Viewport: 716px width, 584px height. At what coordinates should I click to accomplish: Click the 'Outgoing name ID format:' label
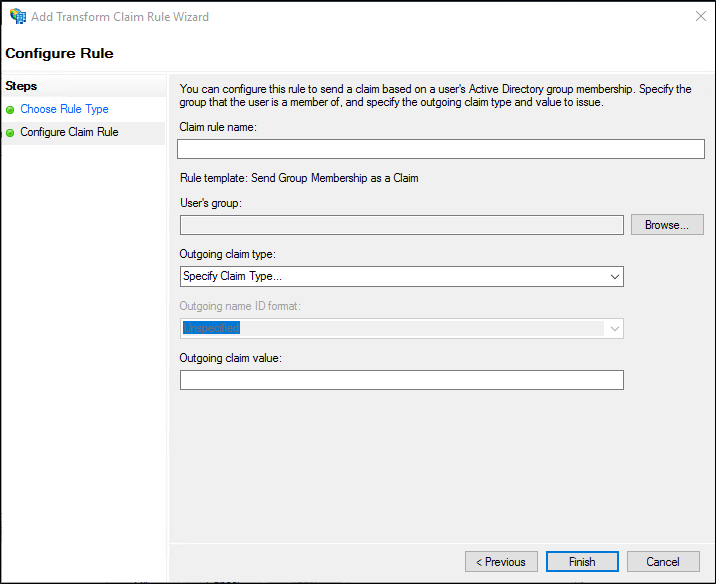point(240,306)
